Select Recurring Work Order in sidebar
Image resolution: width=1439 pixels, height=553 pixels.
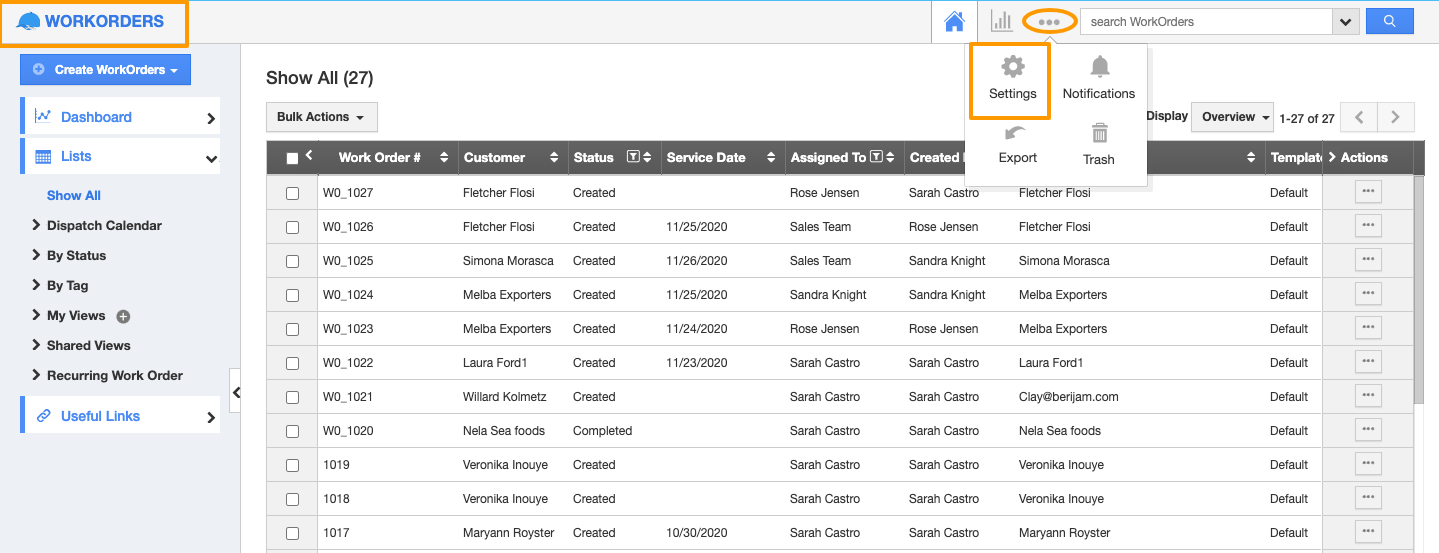114,376
